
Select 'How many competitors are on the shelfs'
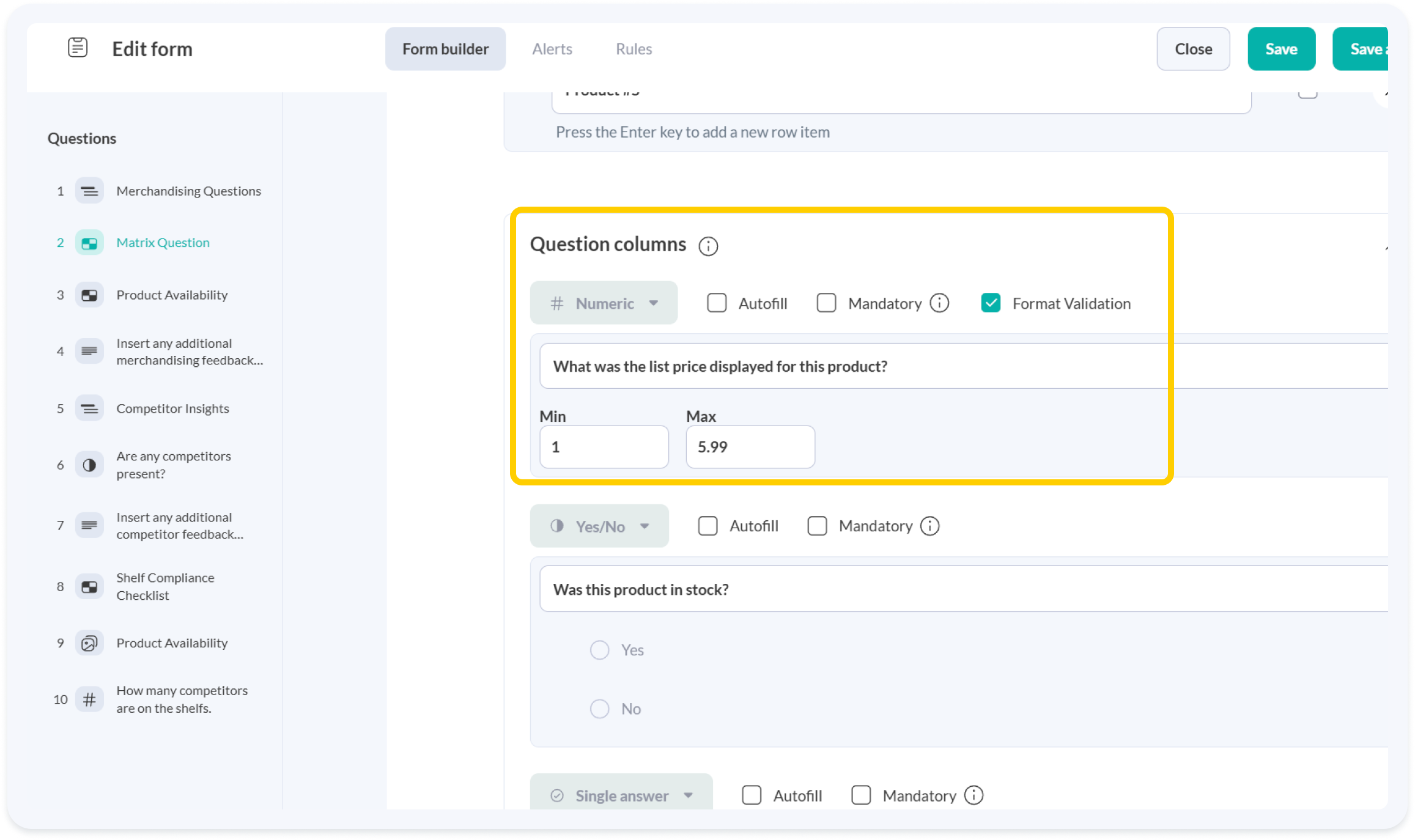click(x=182, y=699)
